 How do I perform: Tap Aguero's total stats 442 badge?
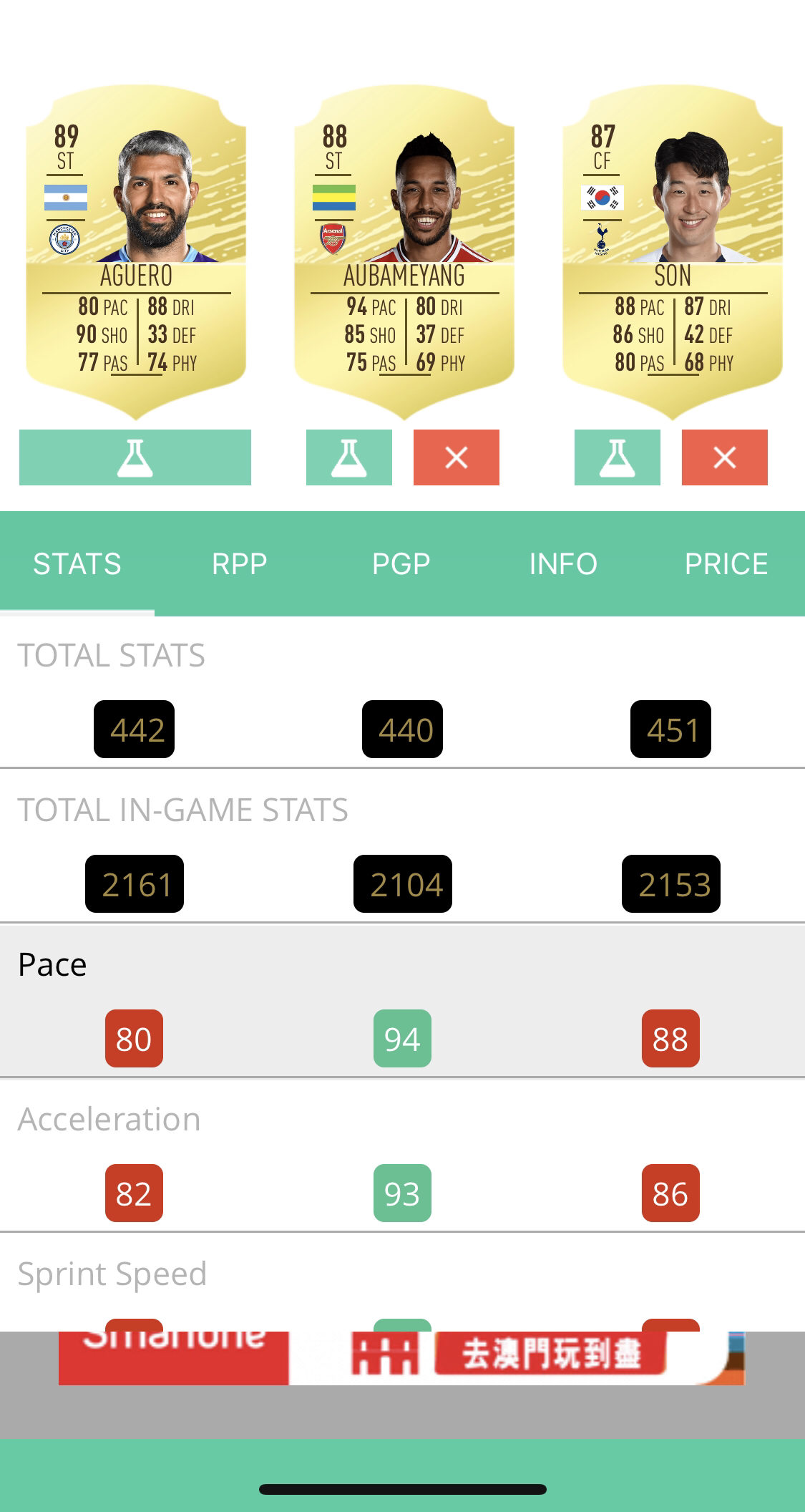pos(134,729)
